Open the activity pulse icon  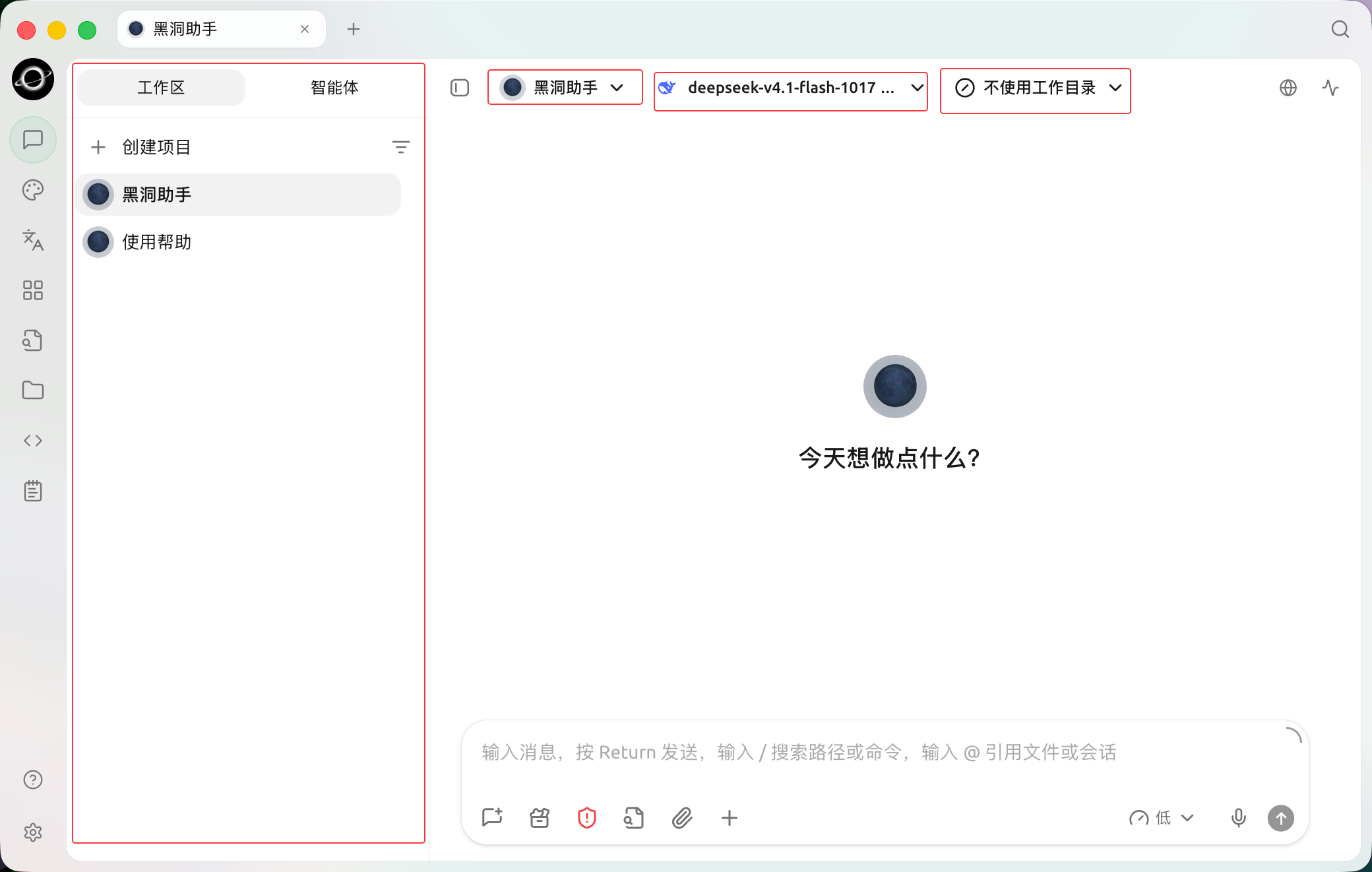tap(1330, 88)
